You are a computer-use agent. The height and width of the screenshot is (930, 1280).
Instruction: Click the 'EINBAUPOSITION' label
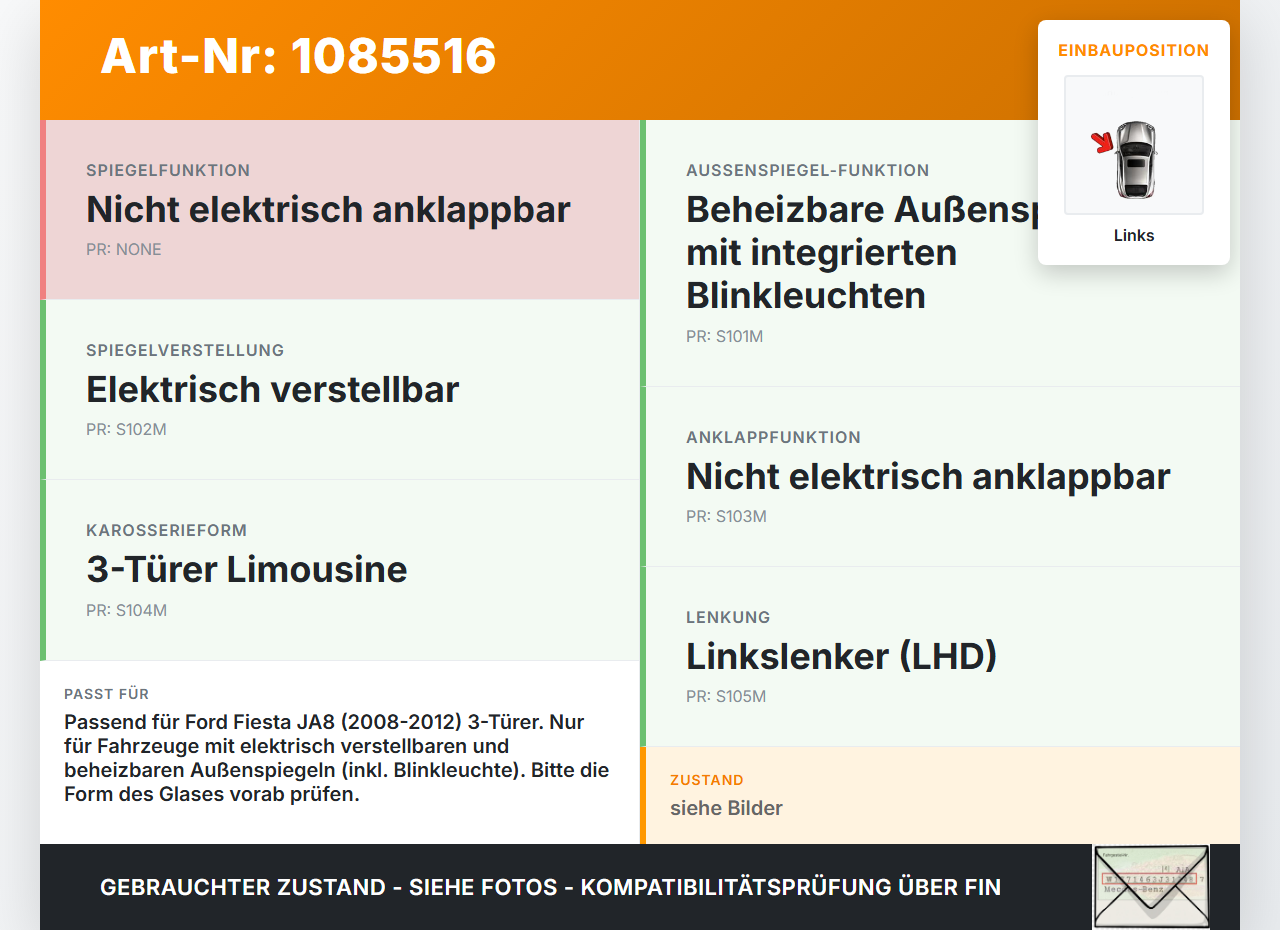(1134, 50)
